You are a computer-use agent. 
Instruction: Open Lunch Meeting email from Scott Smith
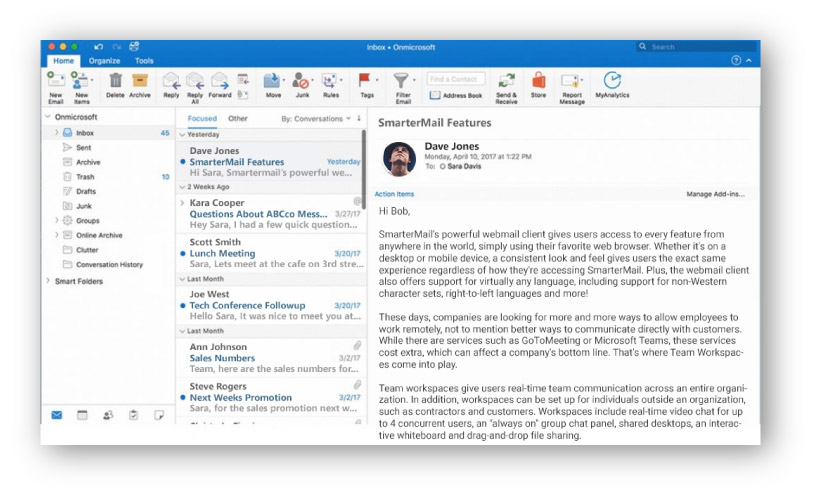[271, 253]
